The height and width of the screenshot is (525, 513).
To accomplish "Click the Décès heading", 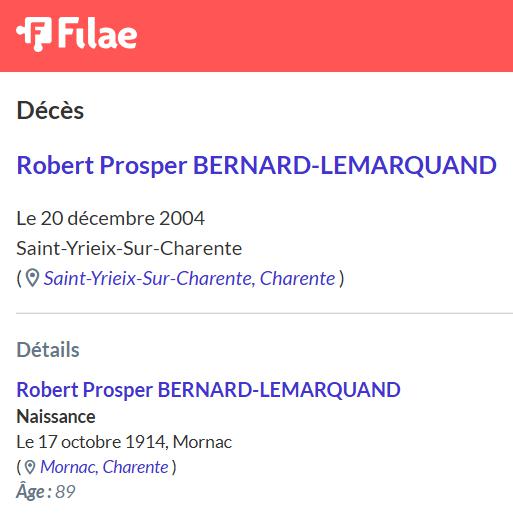I will 50,110.
